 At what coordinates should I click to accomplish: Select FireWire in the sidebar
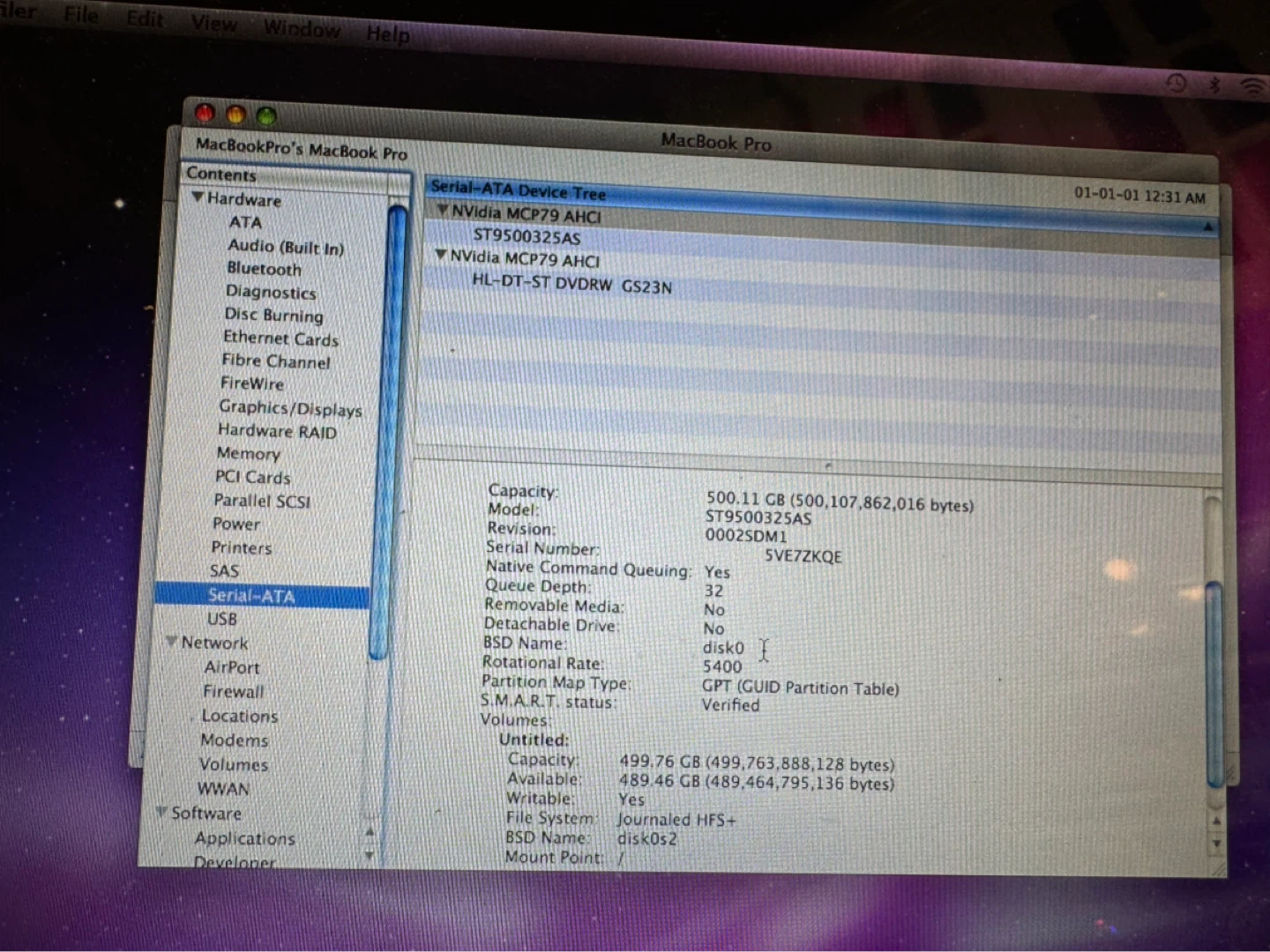252,383
